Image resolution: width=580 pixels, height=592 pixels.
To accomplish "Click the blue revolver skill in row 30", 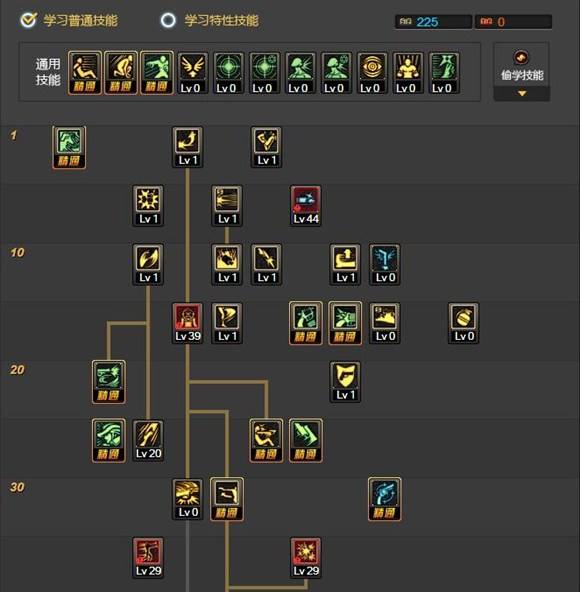I will pyautogui.click(x=384, y=499).
